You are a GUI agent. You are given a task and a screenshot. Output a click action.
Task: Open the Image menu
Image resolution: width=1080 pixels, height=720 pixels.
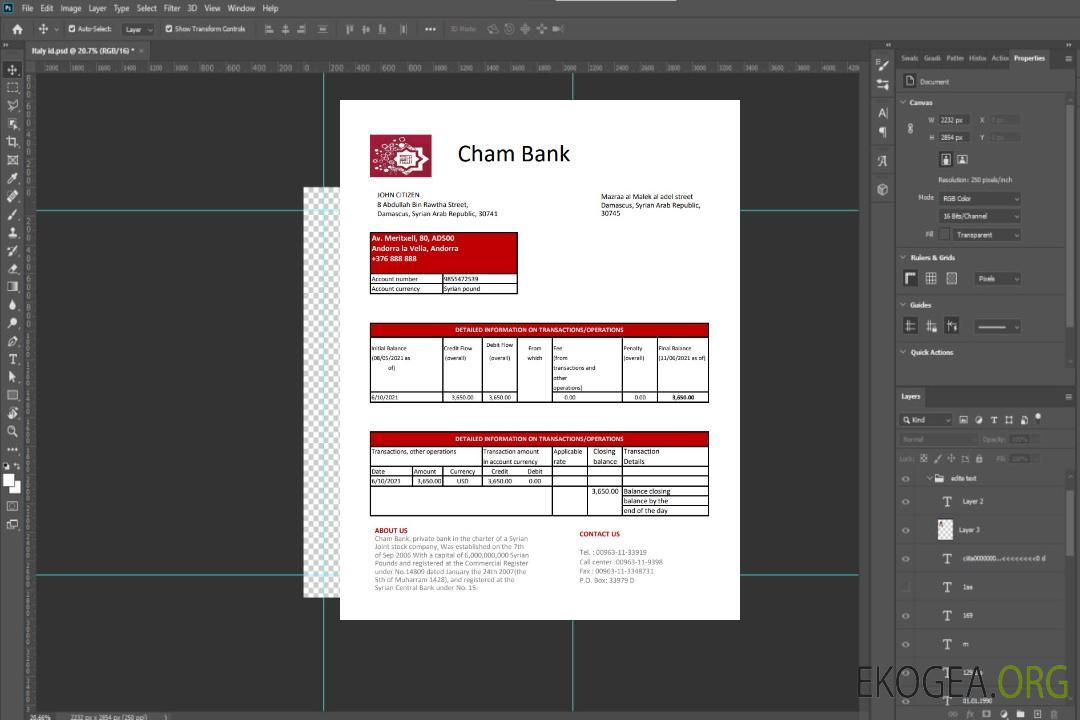70,8
